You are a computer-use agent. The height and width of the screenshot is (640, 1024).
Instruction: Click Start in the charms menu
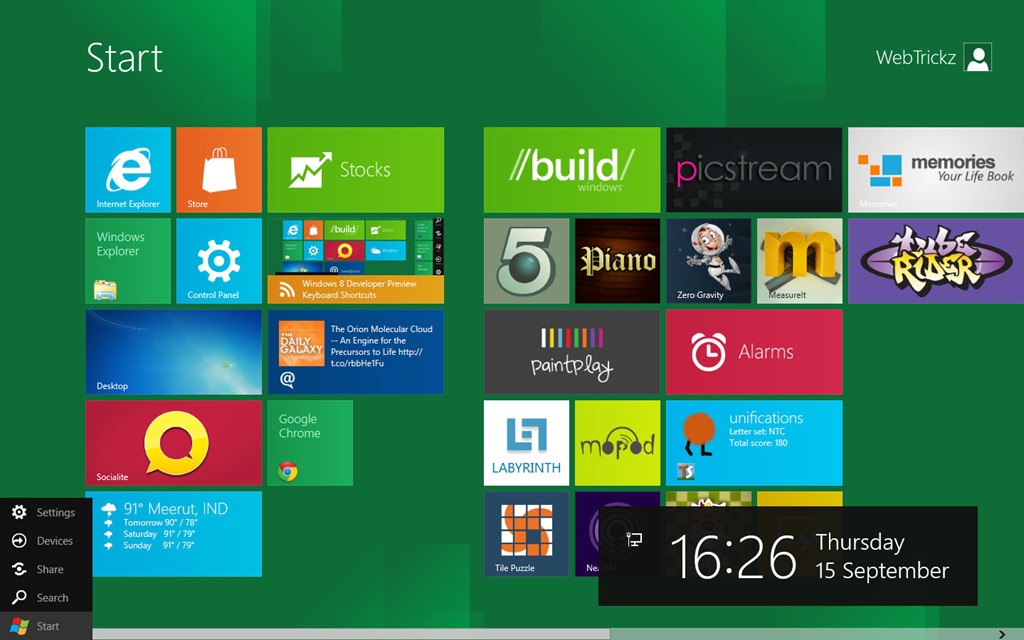[x=46, y=626]
